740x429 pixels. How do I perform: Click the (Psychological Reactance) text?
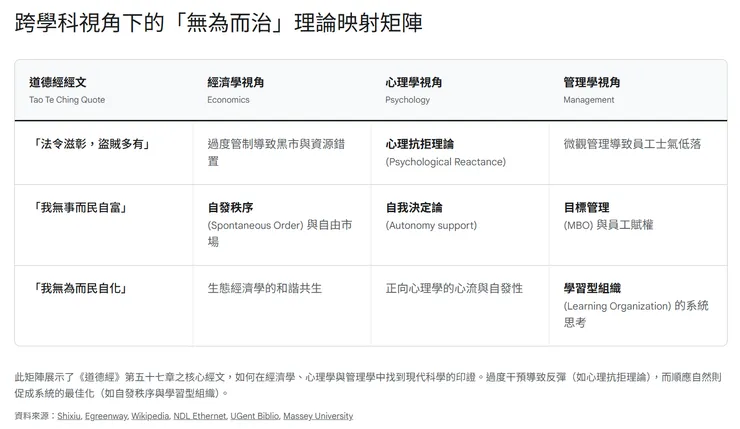[446, 162]
